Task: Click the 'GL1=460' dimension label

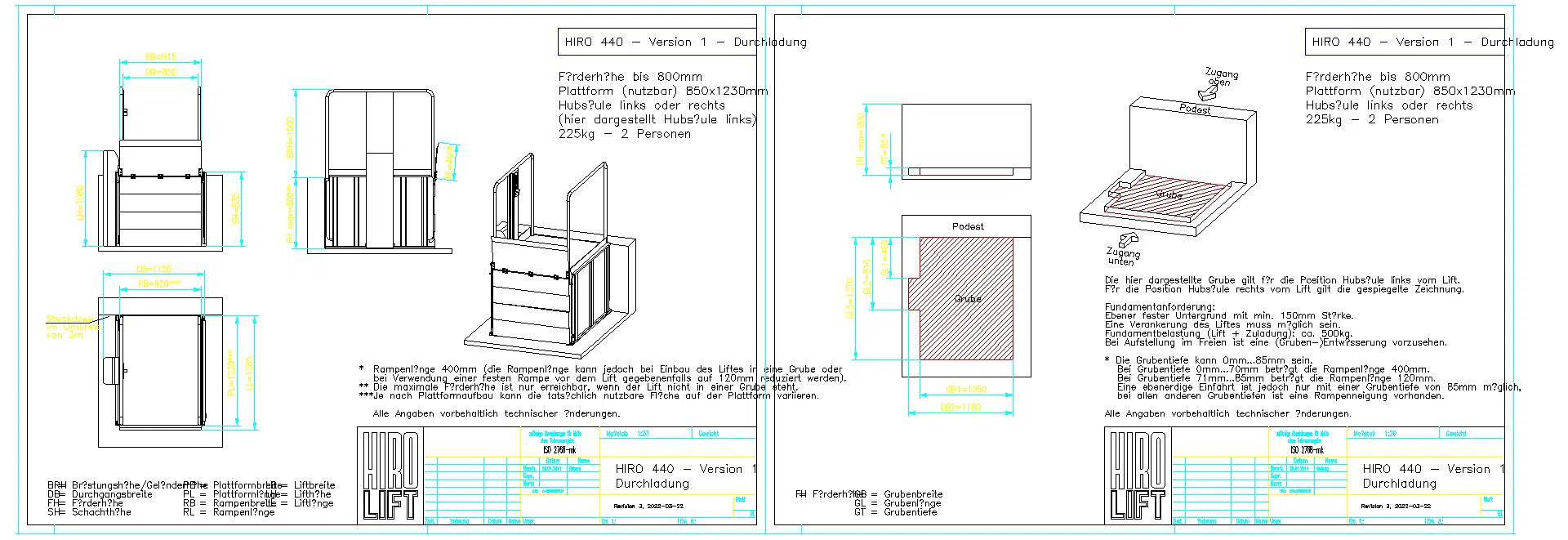Action: coord(884,257)
